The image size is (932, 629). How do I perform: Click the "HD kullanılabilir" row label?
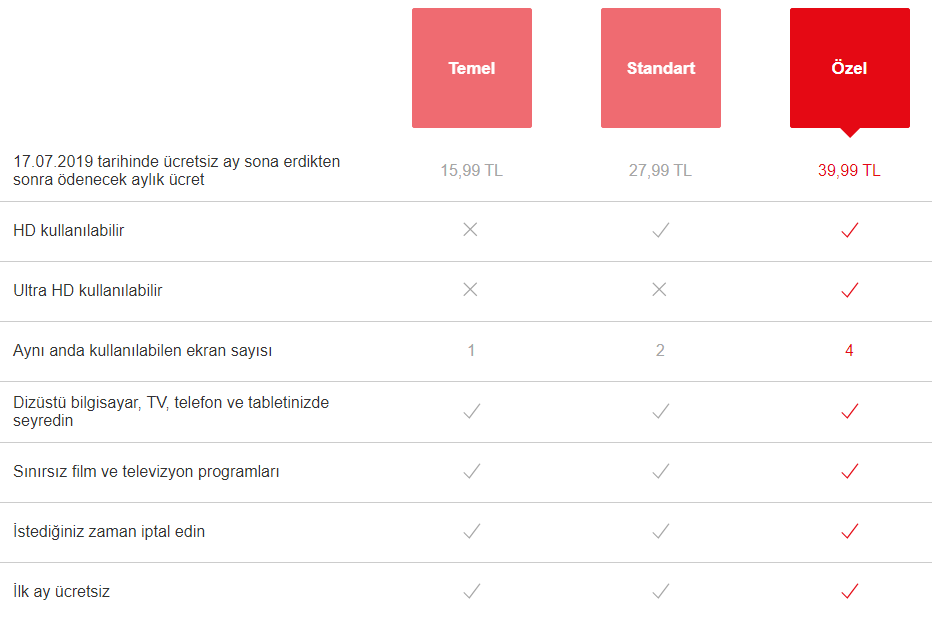[x=69, y=230]
